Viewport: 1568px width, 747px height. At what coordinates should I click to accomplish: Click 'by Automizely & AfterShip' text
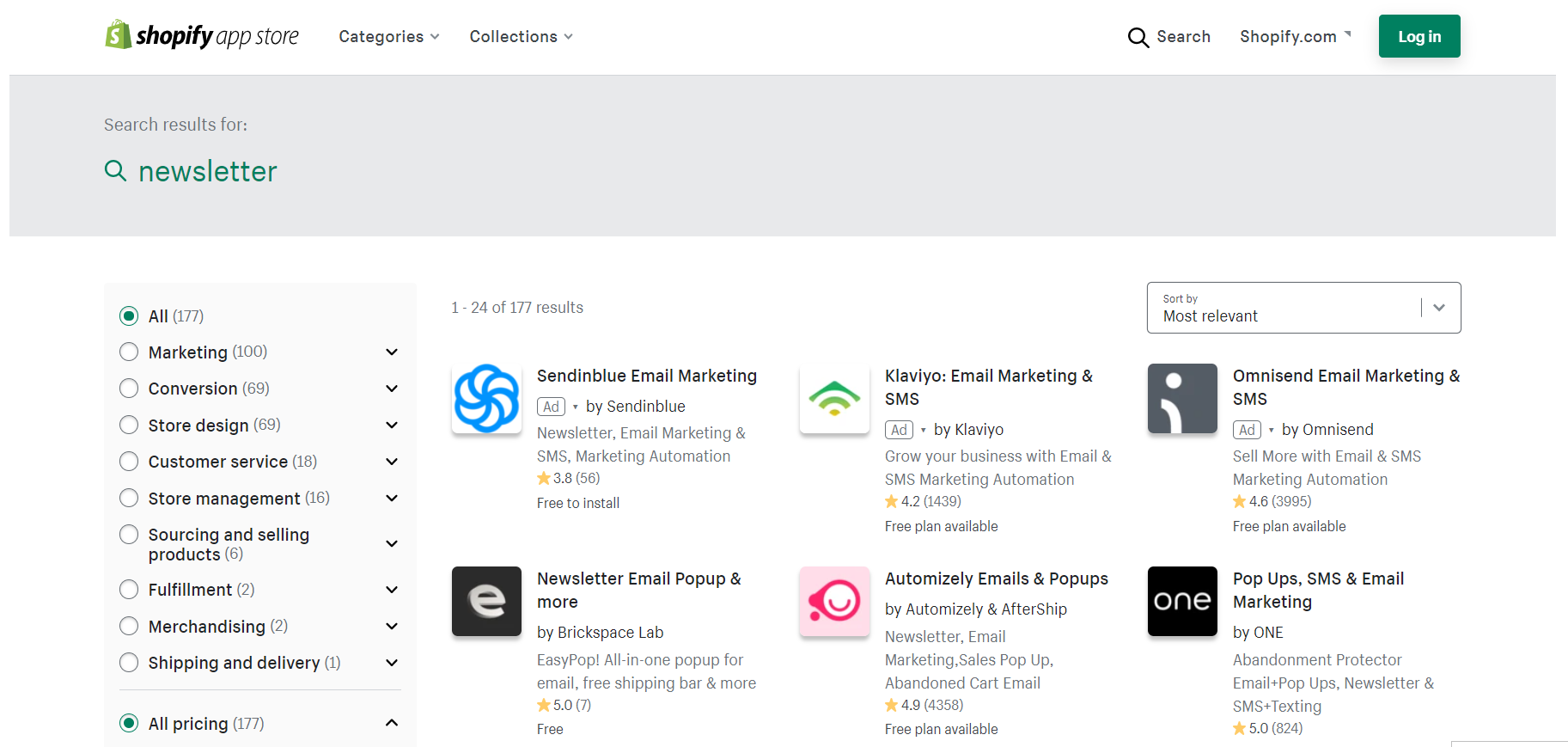click(976, 609)
